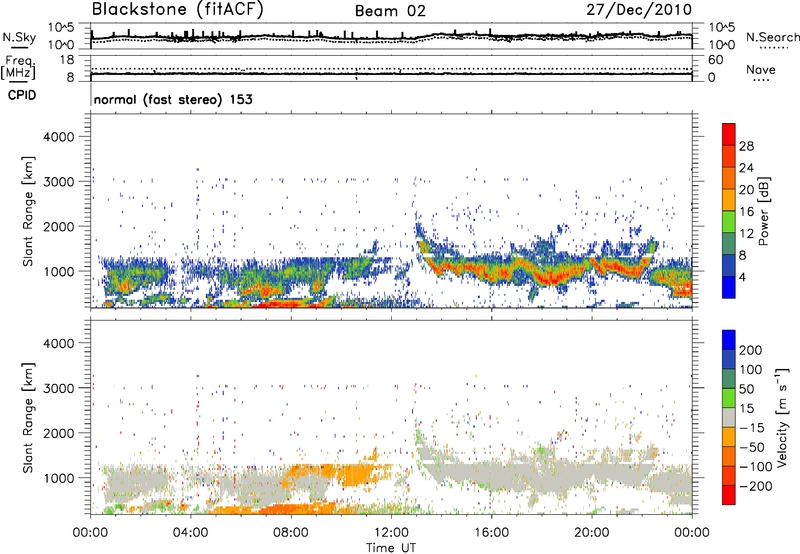The image size is (800, 554).
Task: Click the '2000' tick of the velocity panel
Action: pyautogui.click(x=59, y=433)
